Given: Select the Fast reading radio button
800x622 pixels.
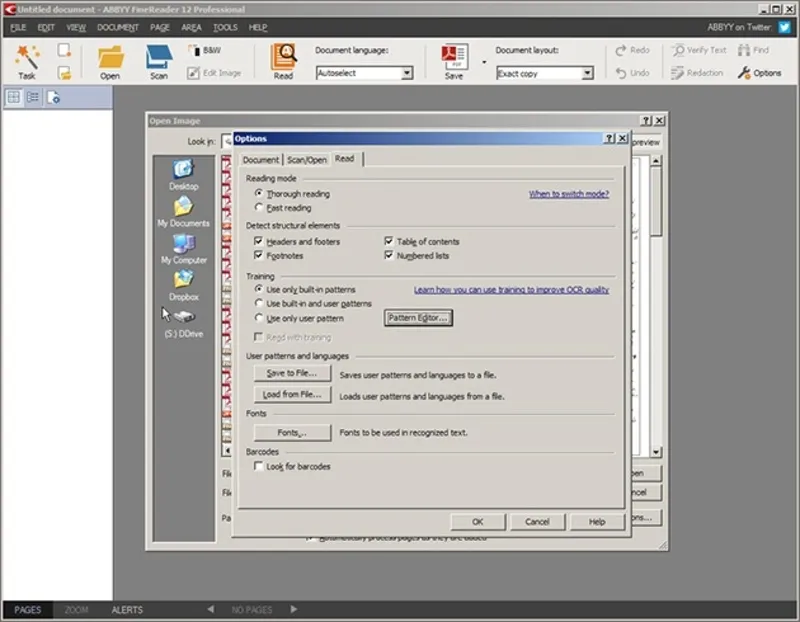Looking at the screenshot, I should tap(259, 208).
